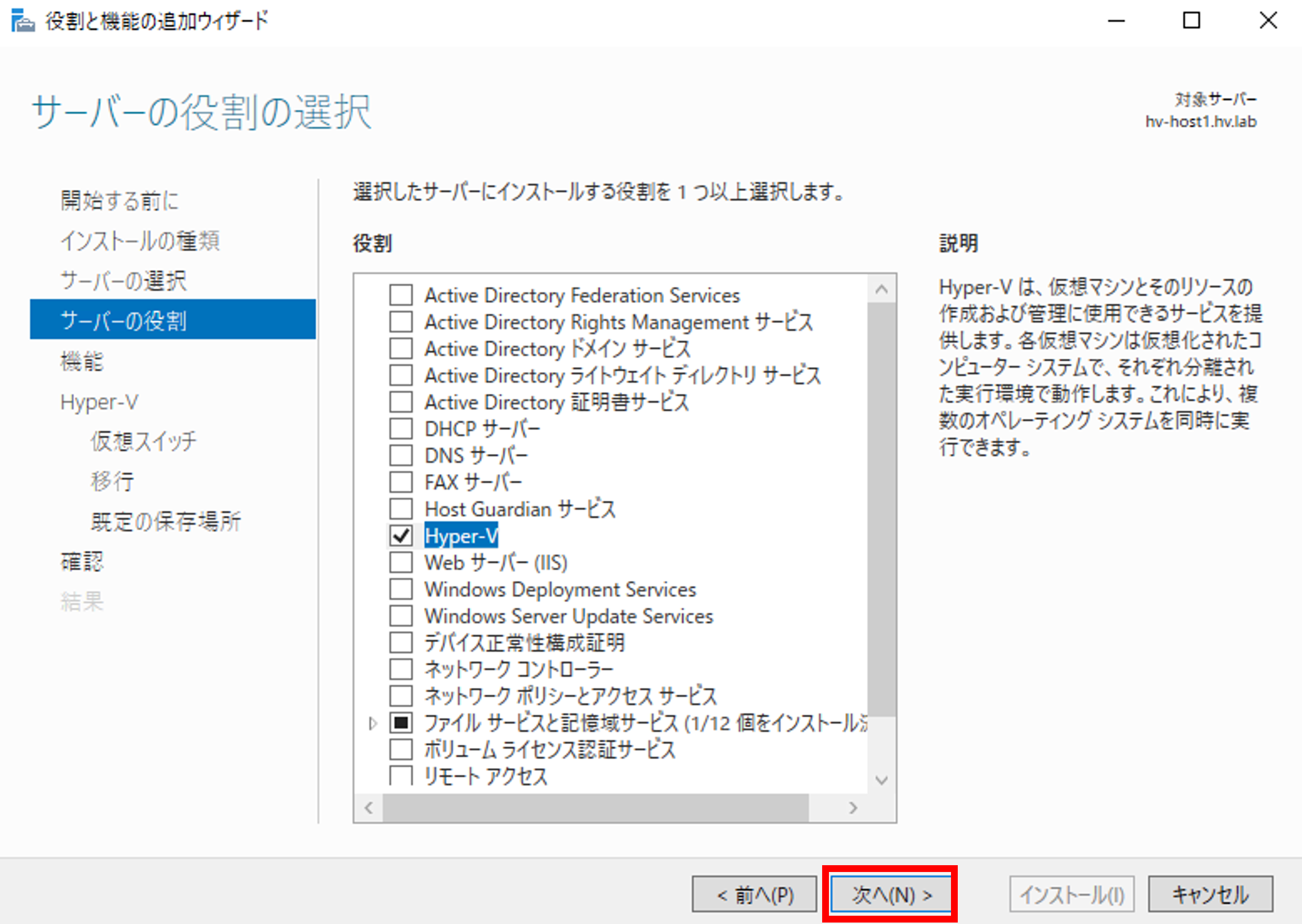Tick the FAX サーバー checkbox
1302x924 pixels.
click(401, 483)
